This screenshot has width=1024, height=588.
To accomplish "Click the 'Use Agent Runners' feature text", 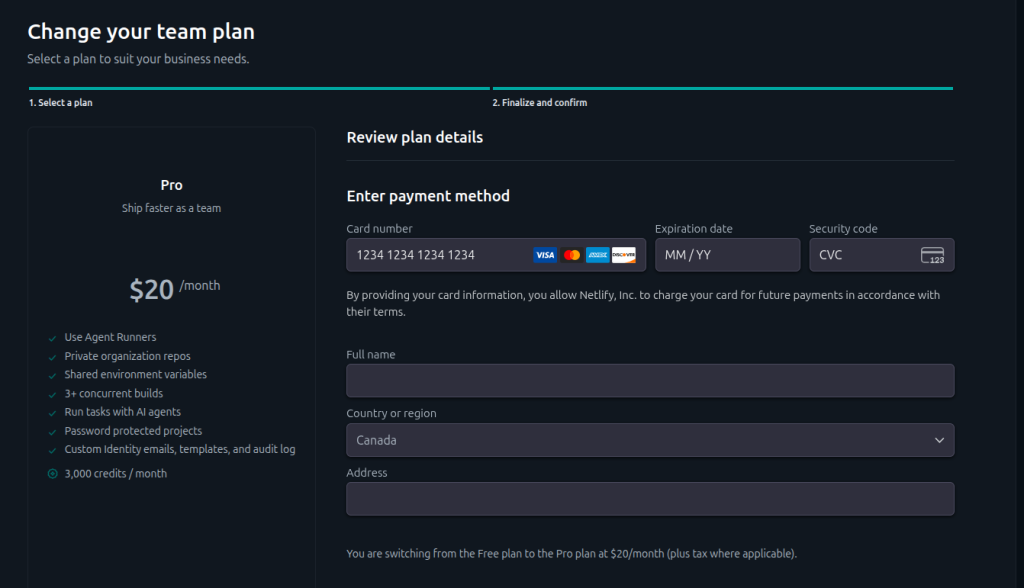I will (110, 337).
